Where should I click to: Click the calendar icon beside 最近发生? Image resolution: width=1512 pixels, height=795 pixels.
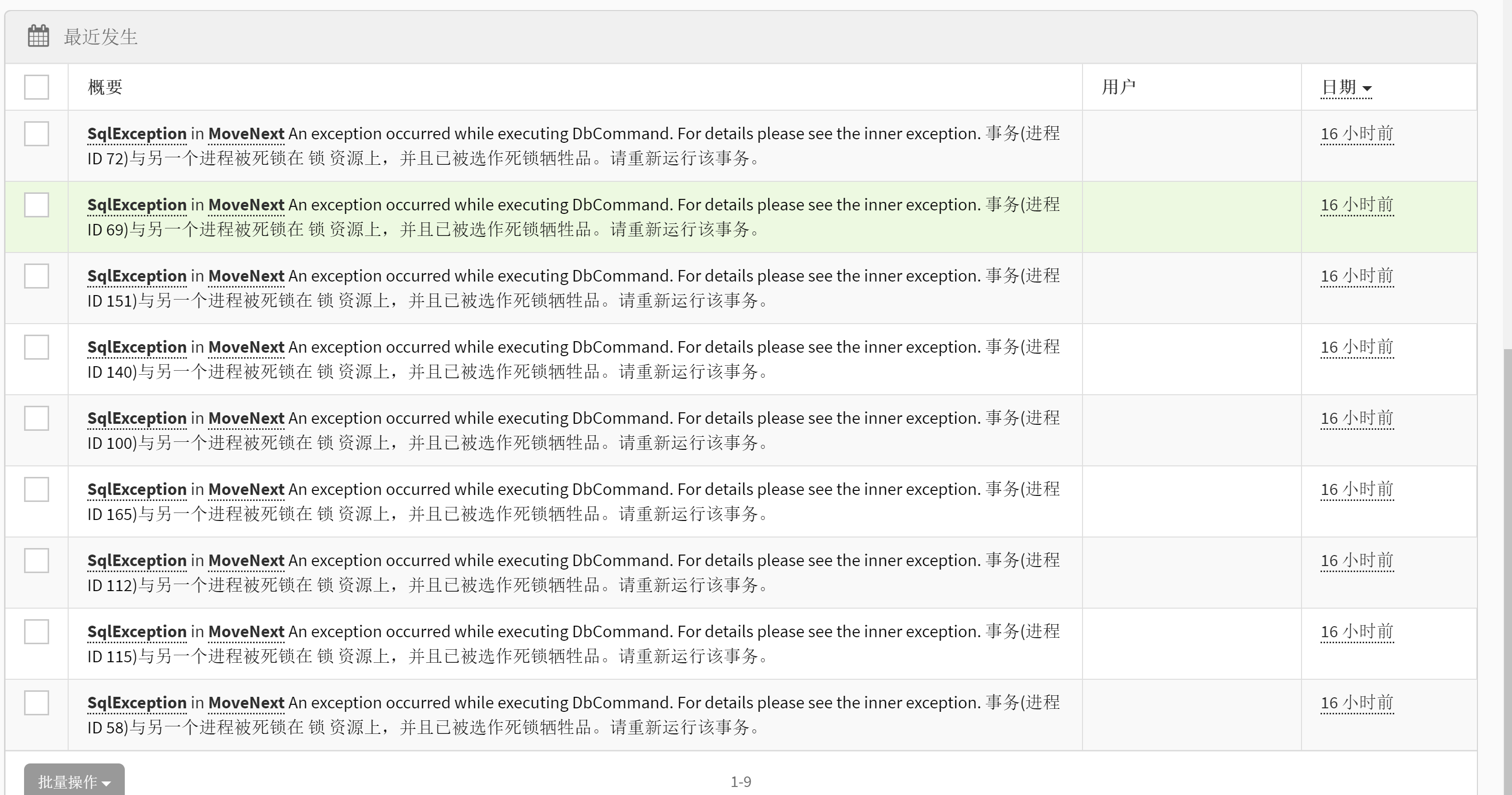38,37
